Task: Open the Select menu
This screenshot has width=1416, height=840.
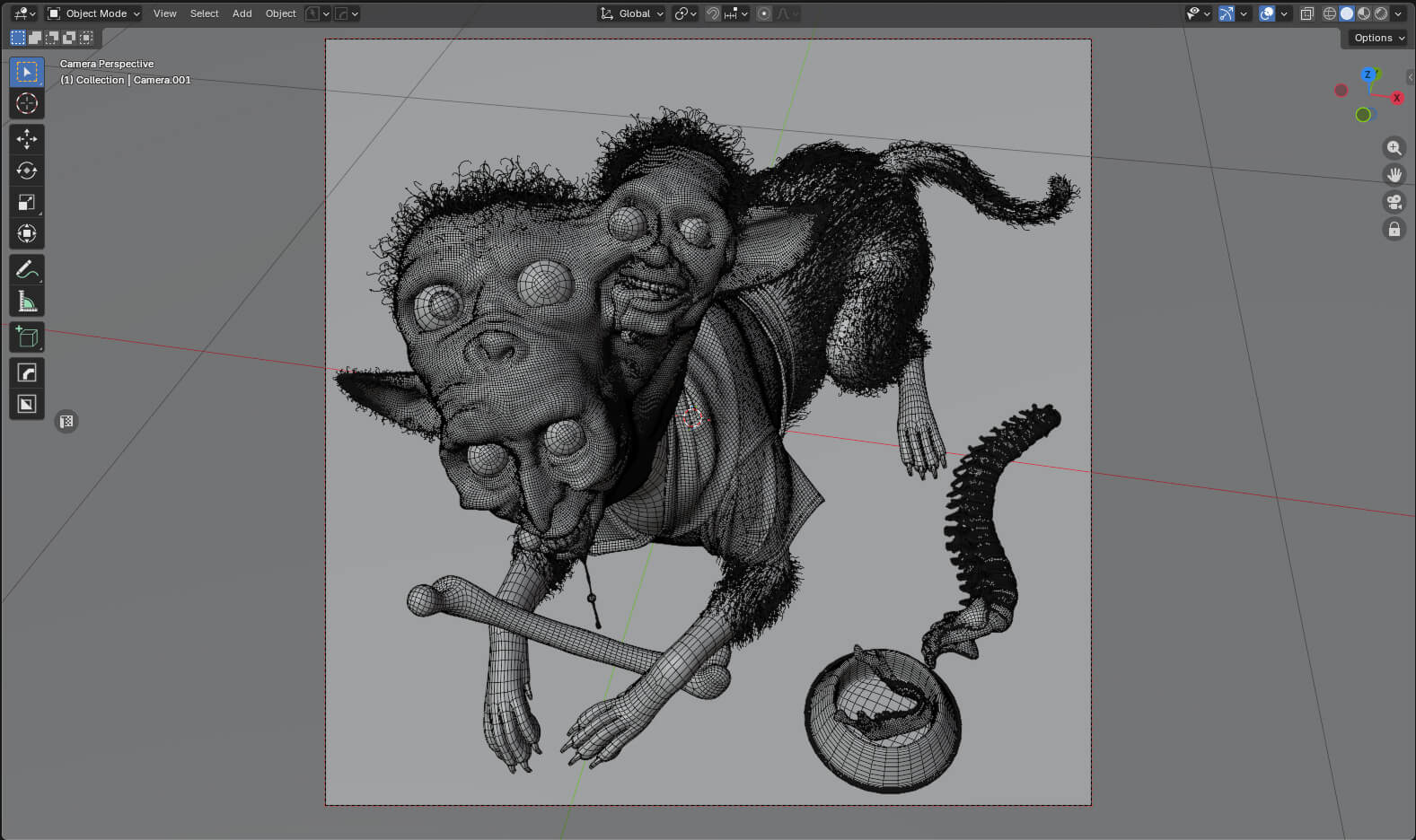Action: click(x=204, y=13)
